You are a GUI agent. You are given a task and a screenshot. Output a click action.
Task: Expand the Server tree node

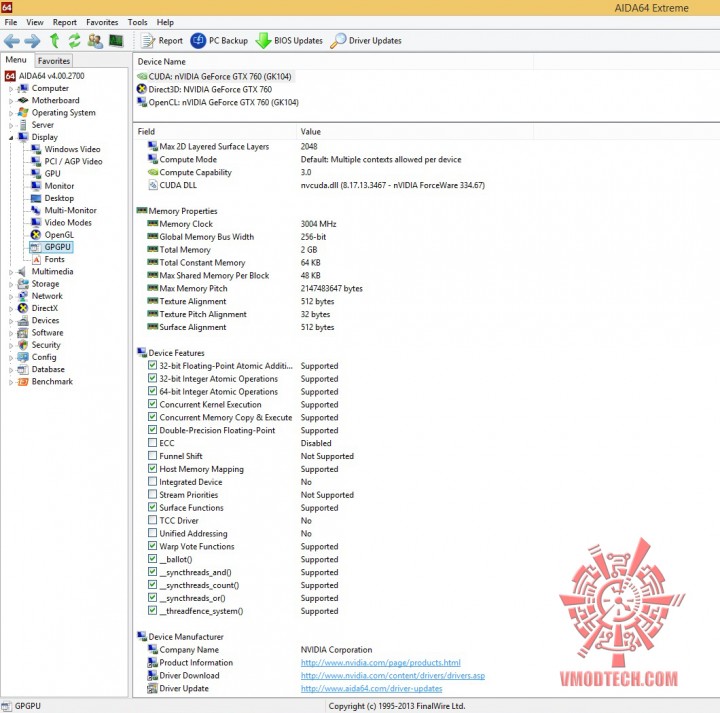(x=11, y=125)
